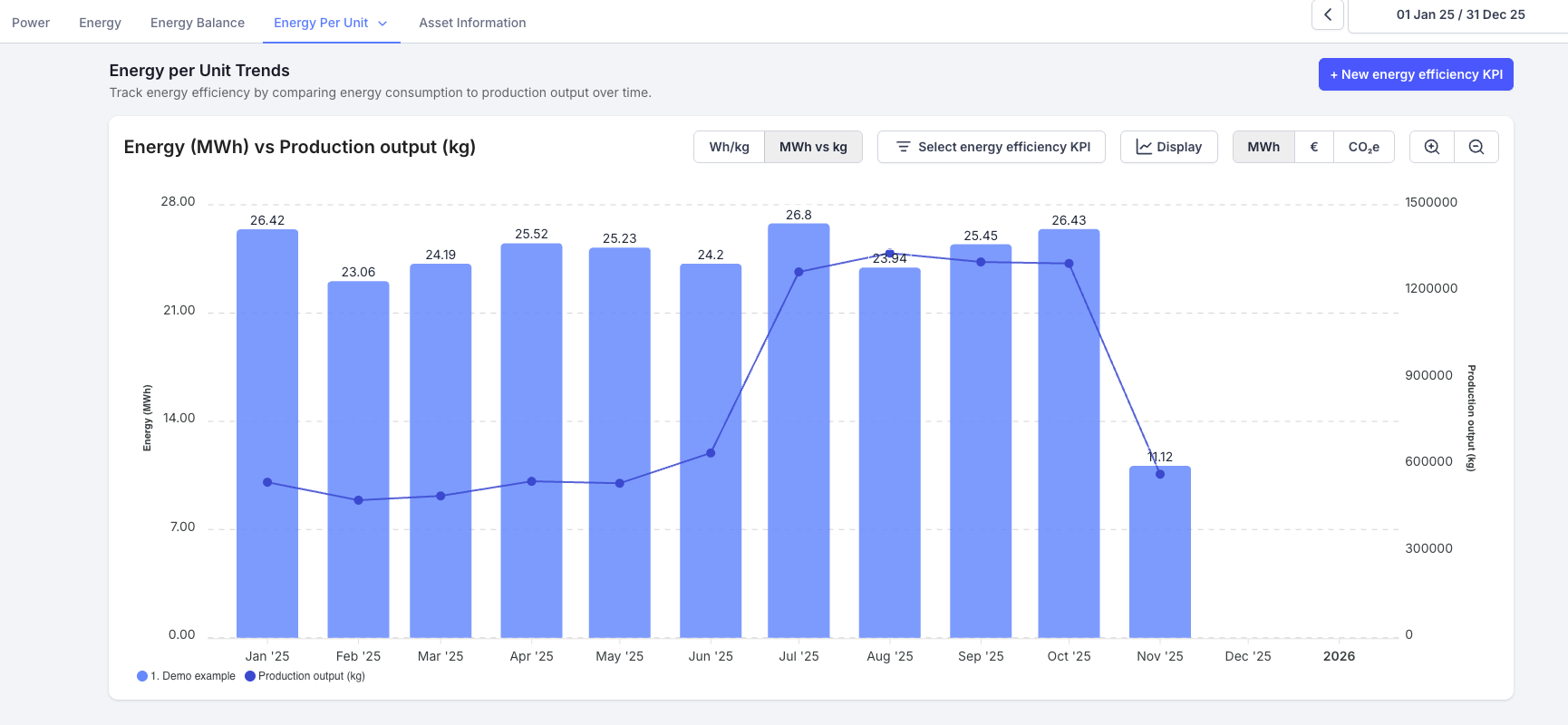Screen dimensions: 1568x725
Task: Expand the Energy Per Unit tab chevron
Action: pos(382,24)
